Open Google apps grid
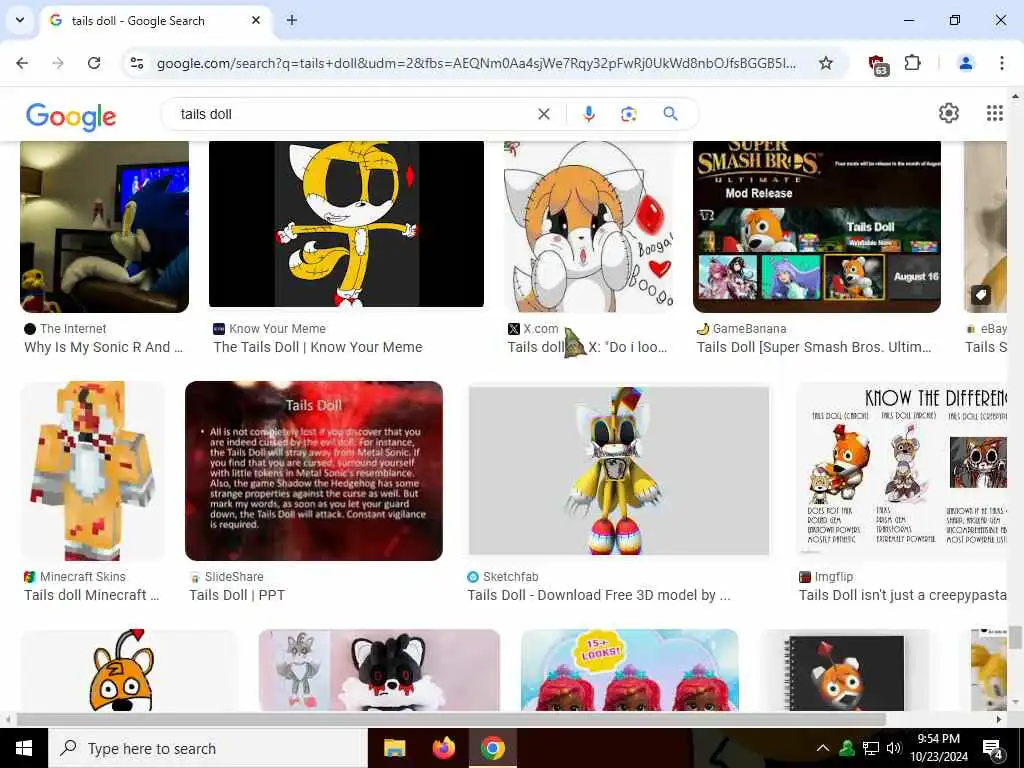 point(994,113)
